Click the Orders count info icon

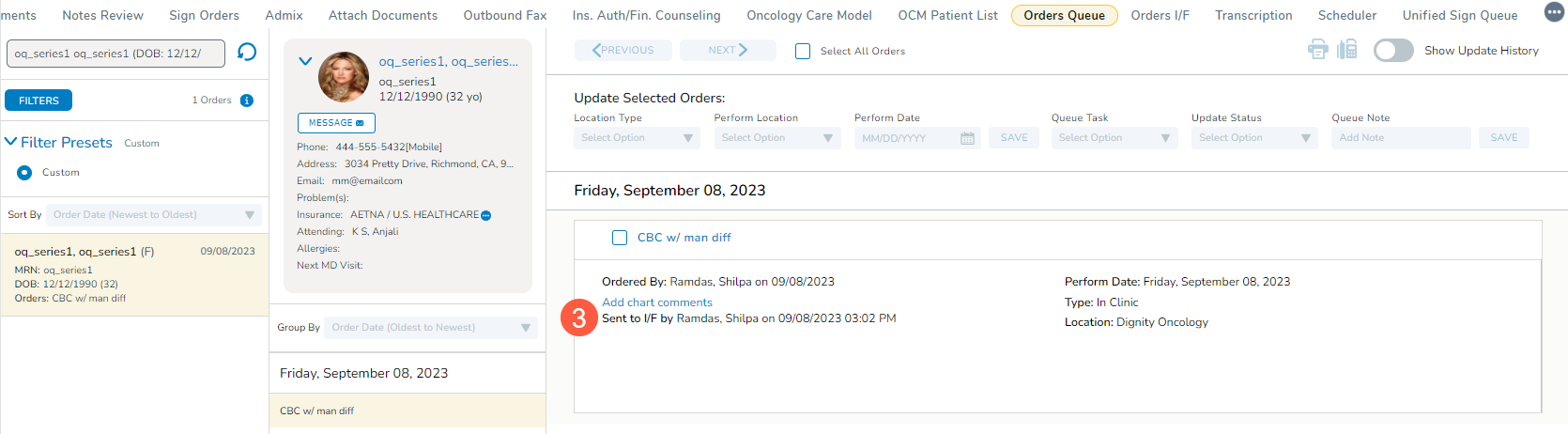tap(247, 101)
